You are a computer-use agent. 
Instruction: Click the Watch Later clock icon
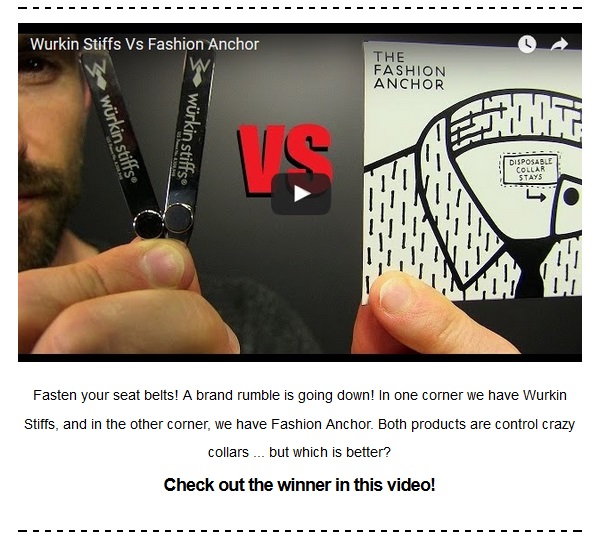coord(527,44)
